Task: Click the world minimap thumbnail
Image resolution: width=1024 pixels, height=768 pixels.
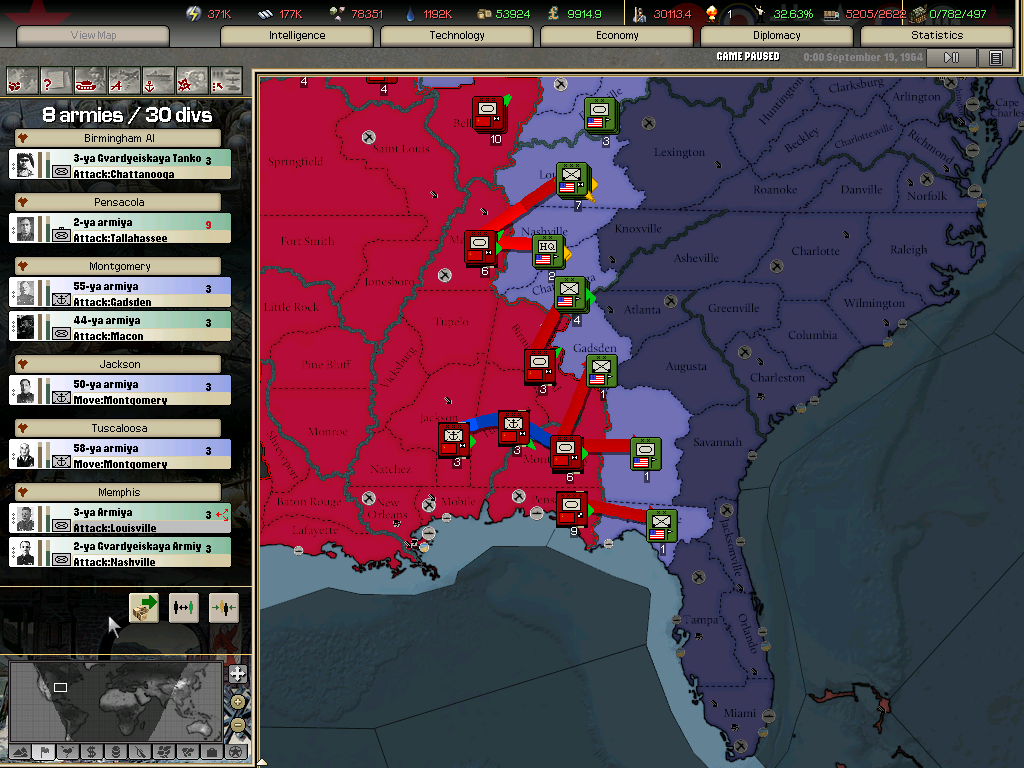Action: coord(115,698)
